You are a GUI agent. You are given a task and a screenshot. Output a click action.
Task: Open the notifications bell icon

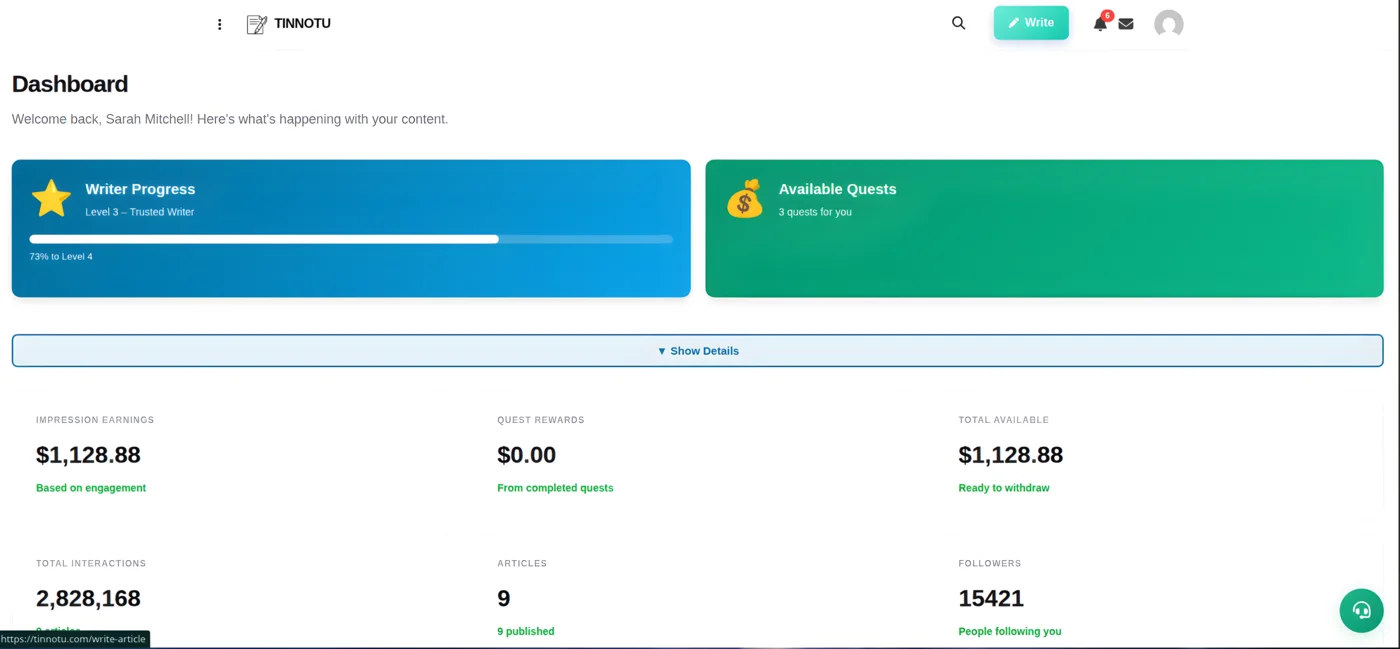[x=1100, y=24]
